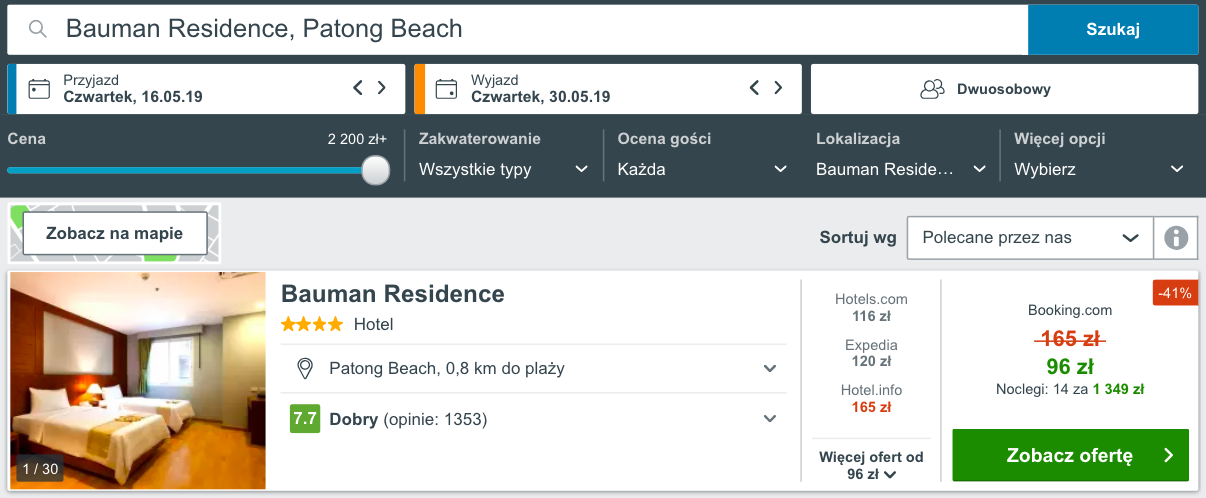
Task: Click the search magnifier icon
Action: 38,29
